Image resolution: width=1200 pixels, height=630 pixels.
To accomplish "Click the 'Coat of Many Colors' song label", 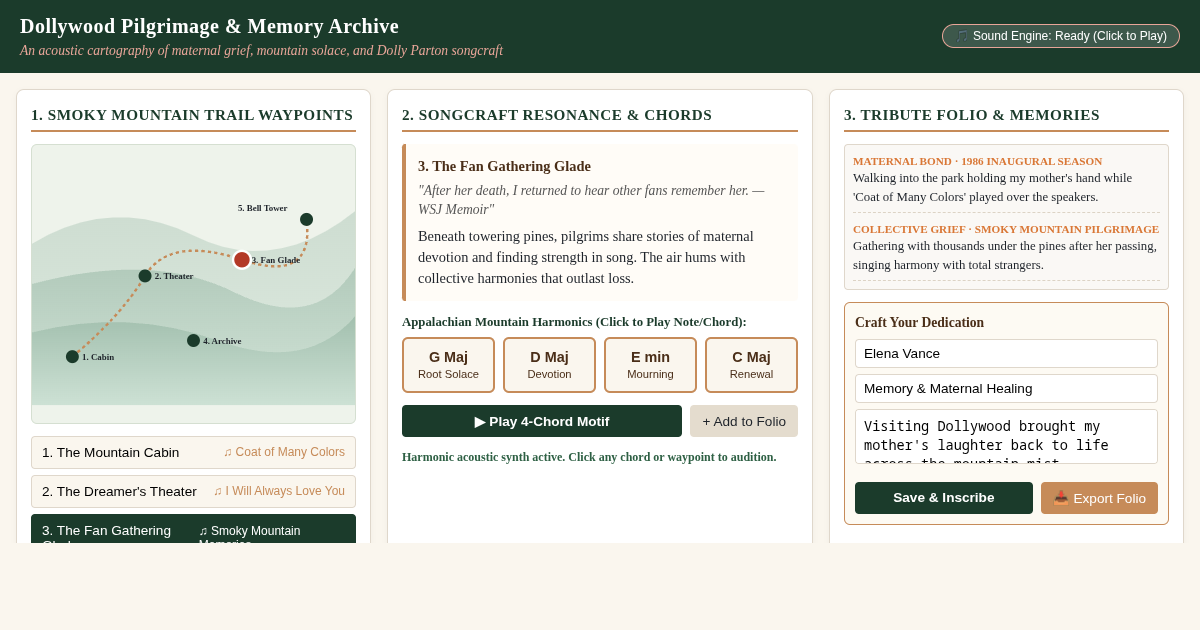I will [x=284, y=452].
